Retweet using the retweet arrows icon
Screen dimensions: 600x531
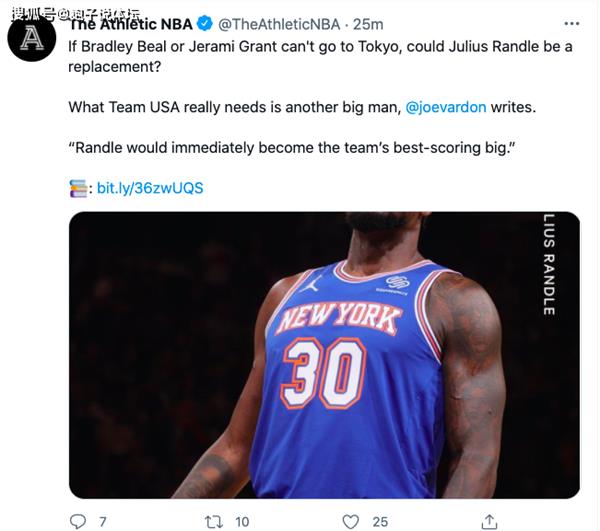pos(214,521)
